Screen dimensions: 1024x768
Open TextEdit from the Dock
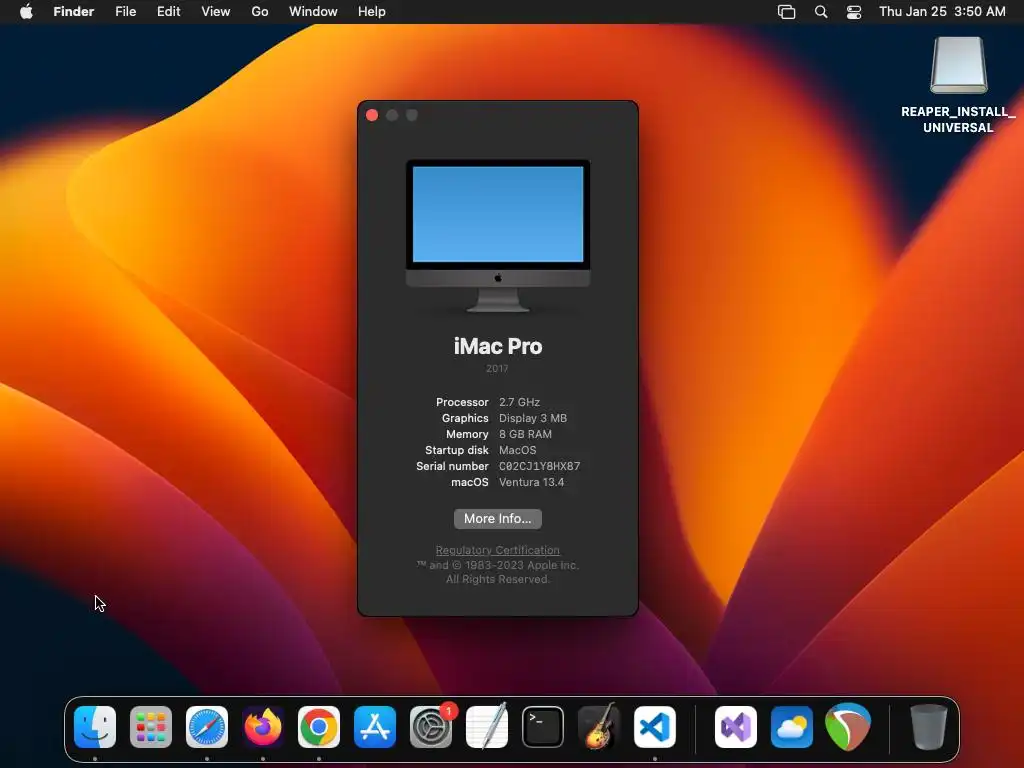(487, 727)
